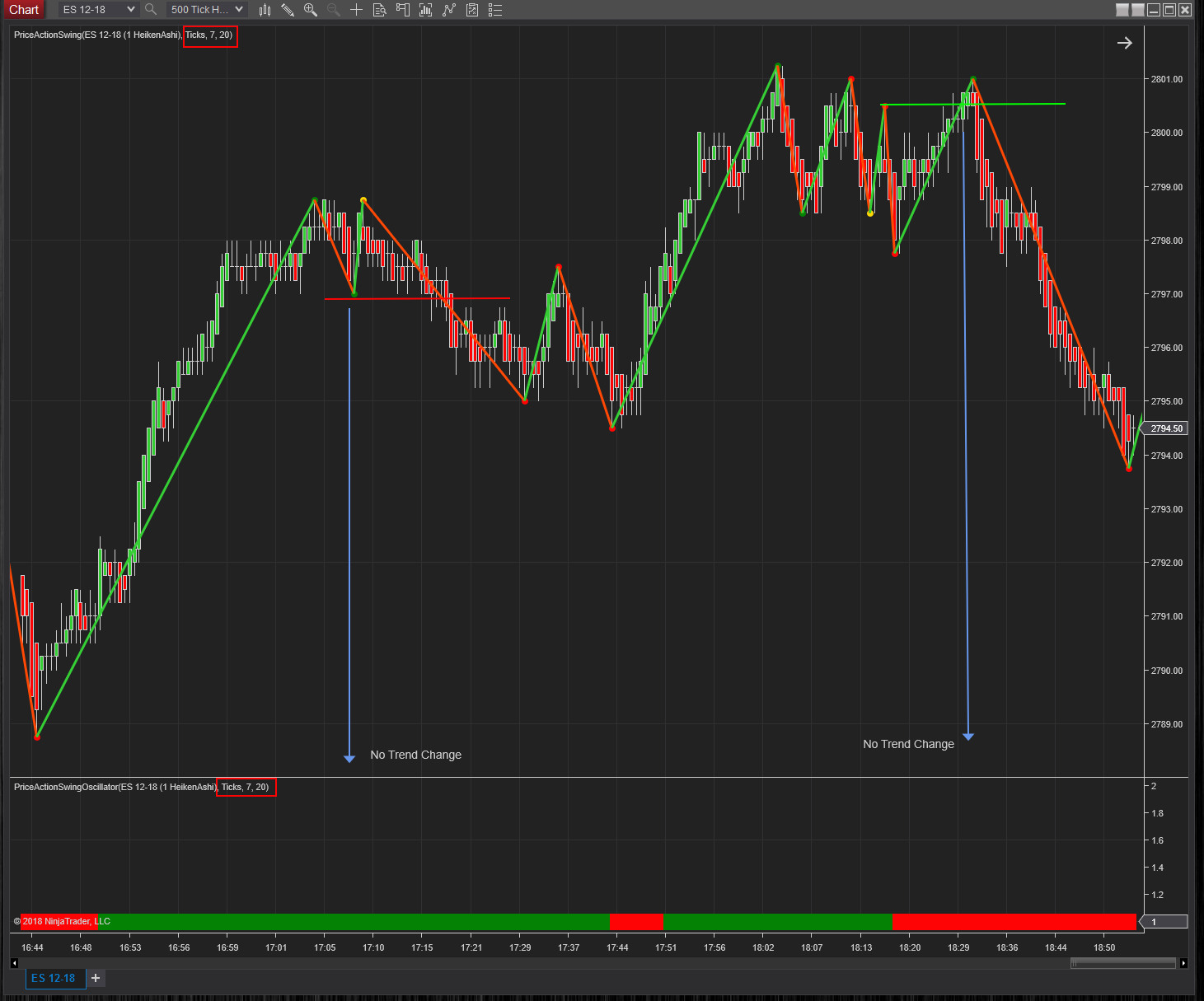Maximize the chart window
This screenshot has width=1204, height=1001.
tap(1169, 10)
